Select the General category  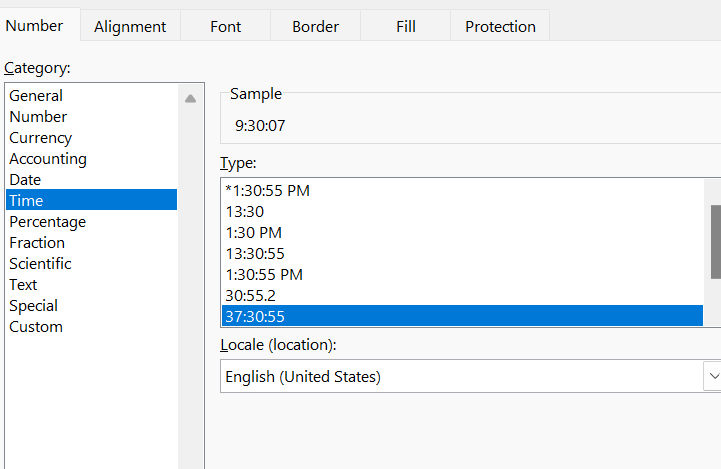[x=92, y=96]
